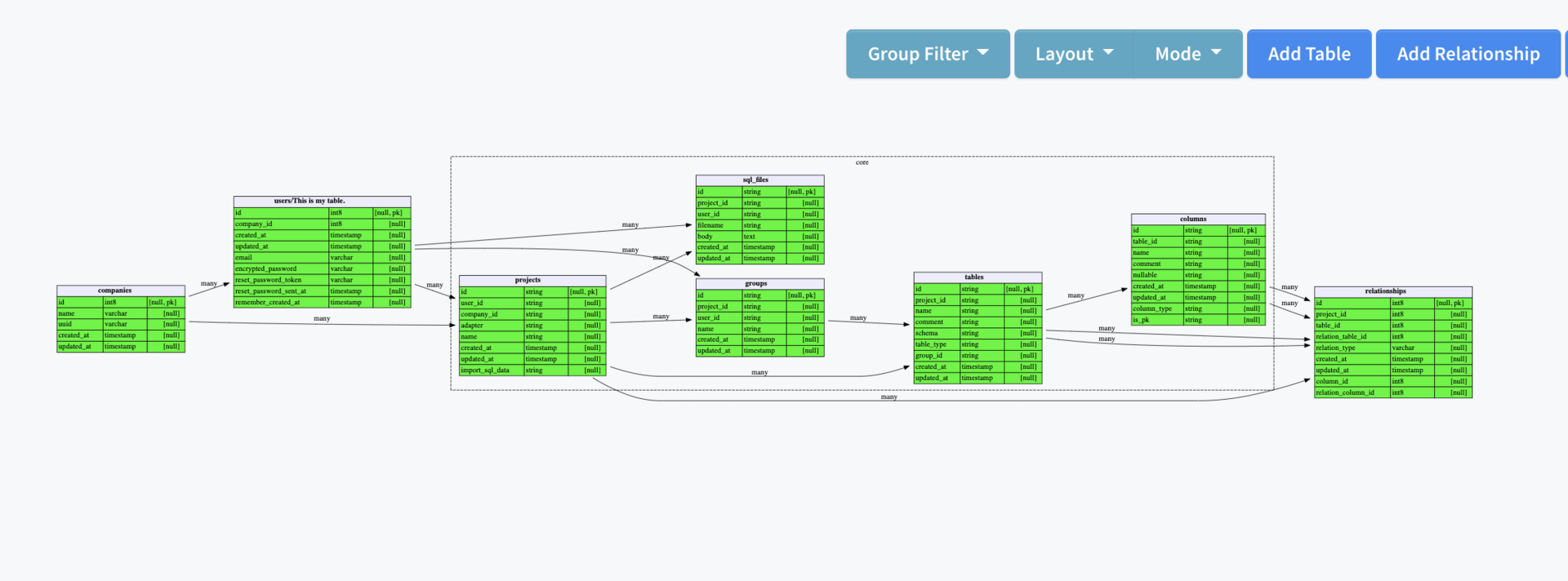Select the users table header
Screen dimensions: 1568x581
(x=322, y=201)
